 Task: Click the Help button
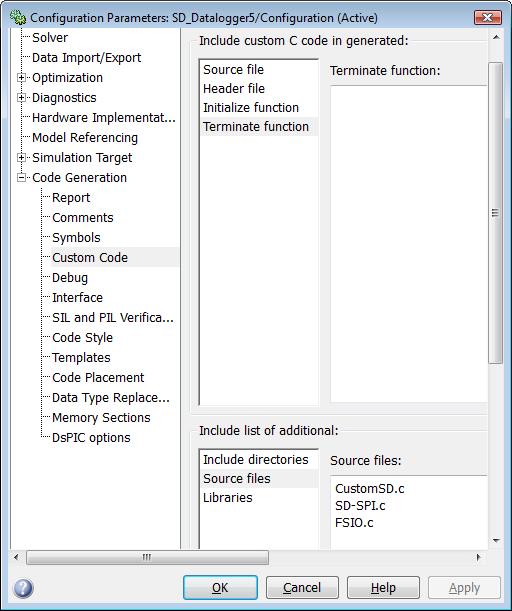coord(383,588)
